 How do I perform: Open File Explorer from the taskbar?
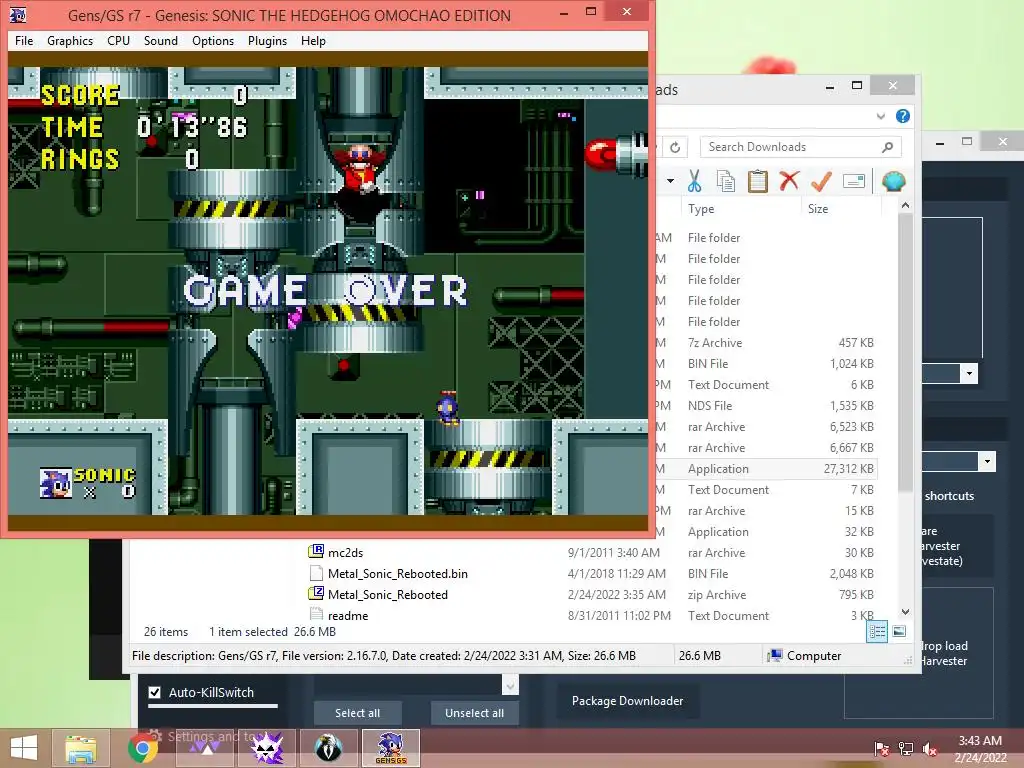pyautogui.click(x=81, y=748)
